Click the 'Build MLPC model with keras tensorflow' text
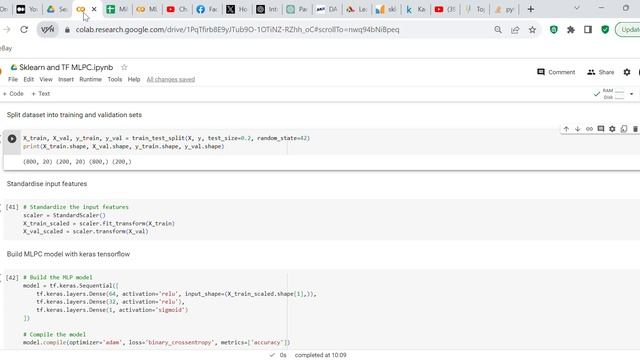 68,254
